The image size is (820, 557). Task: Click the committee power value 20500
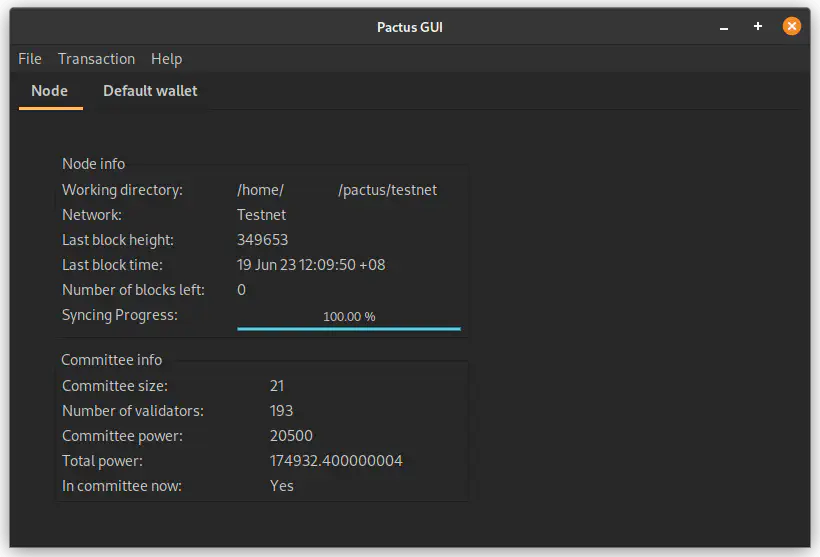tap(291, 436)
